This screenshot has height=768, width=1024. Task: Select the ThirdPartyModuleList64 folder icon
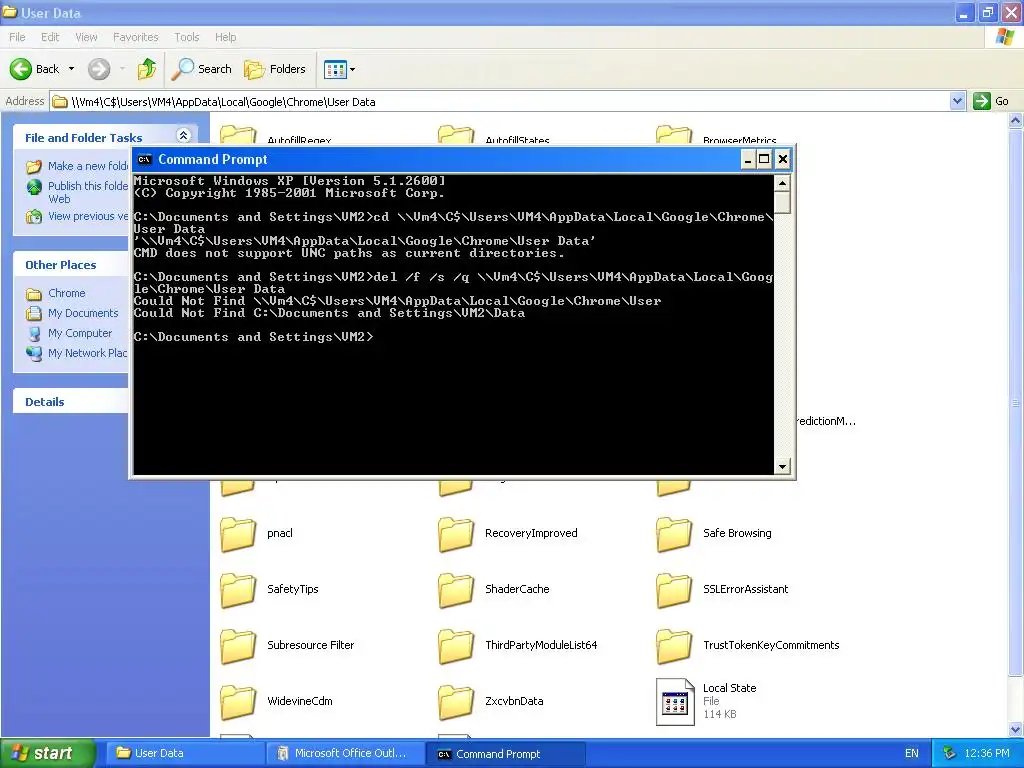pos(455,646)
